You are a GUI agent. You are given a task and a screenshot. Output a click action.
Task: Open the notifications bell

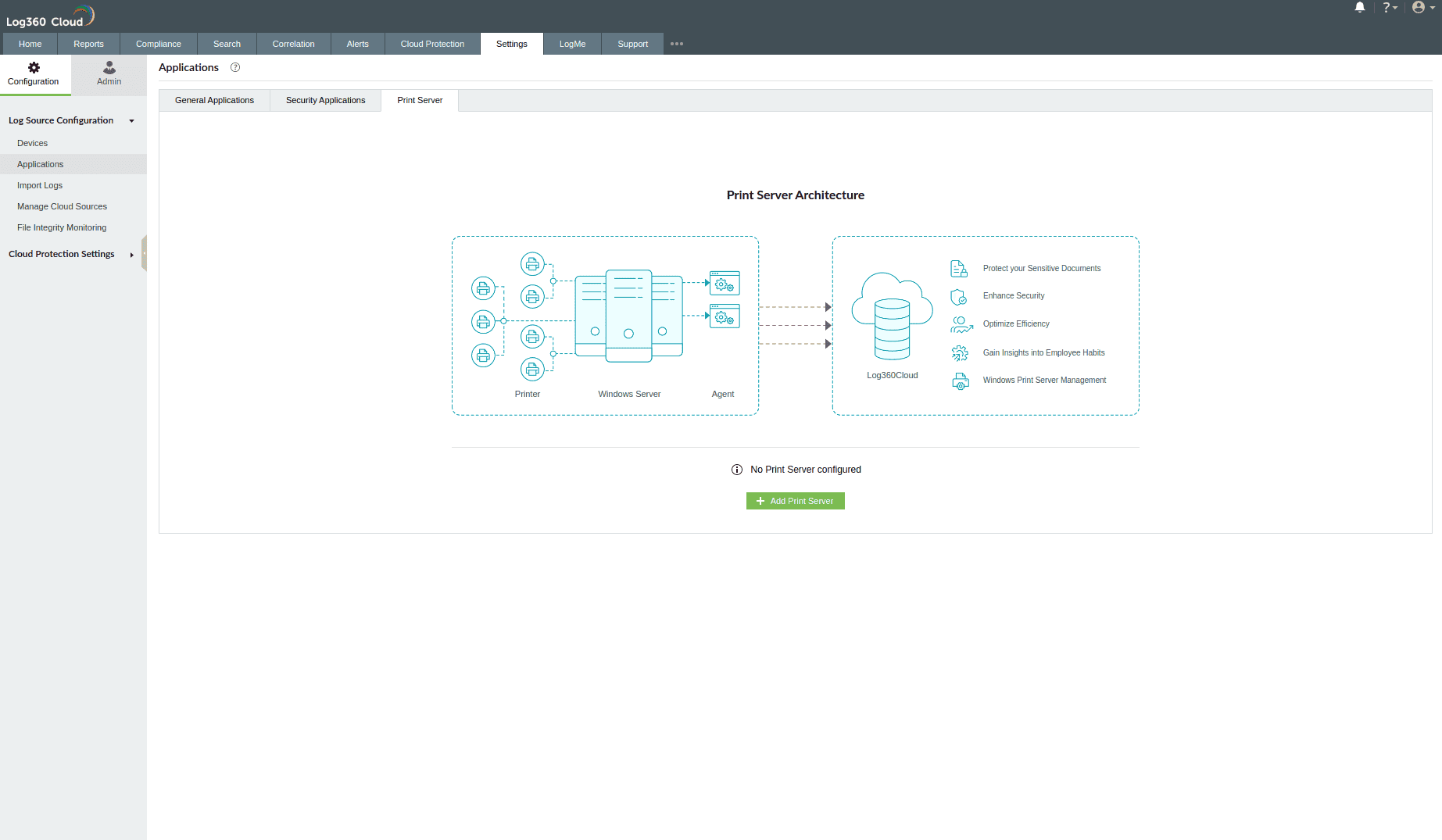1360,8
